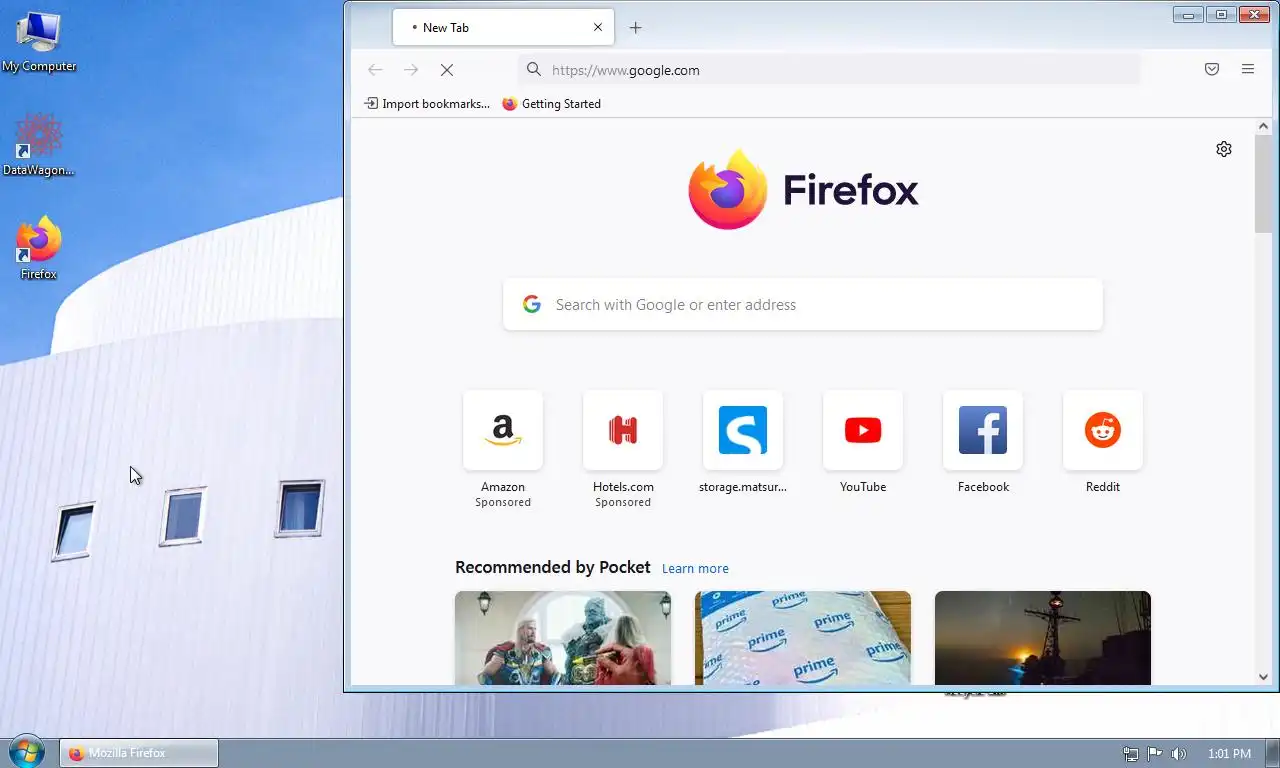Open the YouTube shortcut tile
Image resolution: width=1280 pixels, height=768 pixels.
[863, 430]
